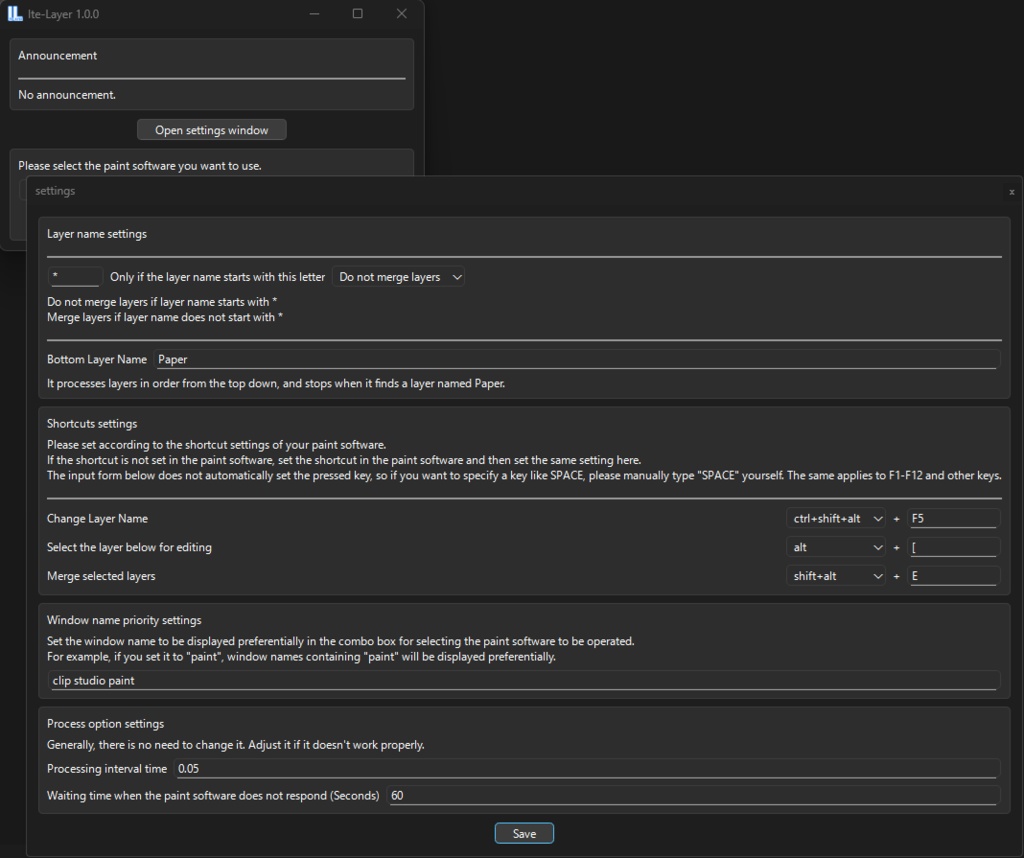Close the Ite-Layer main window

(402, 14)
